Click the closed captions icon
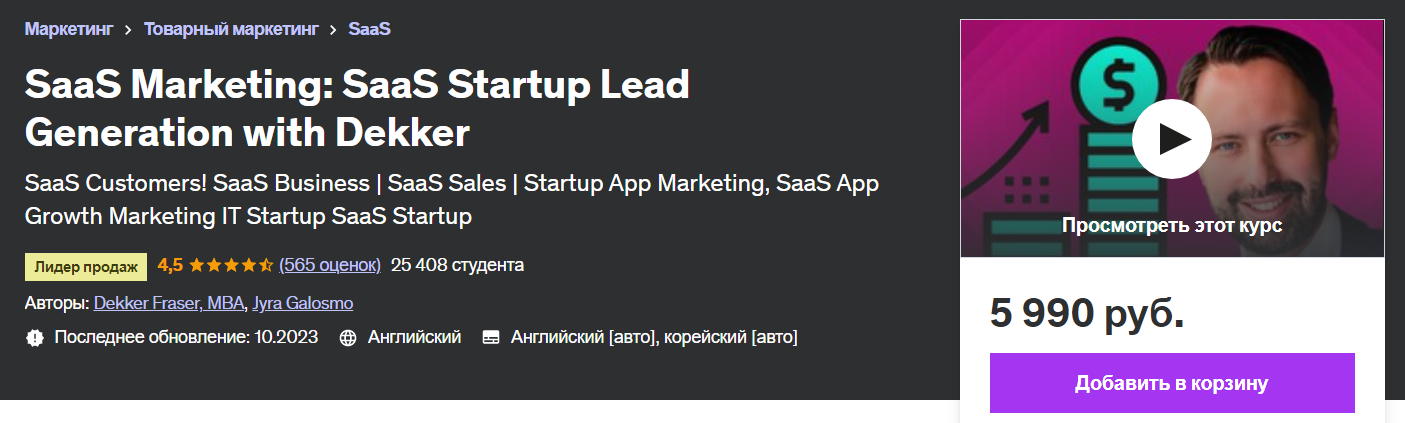This screenshot has height=423, width=1405. point(491,338)
